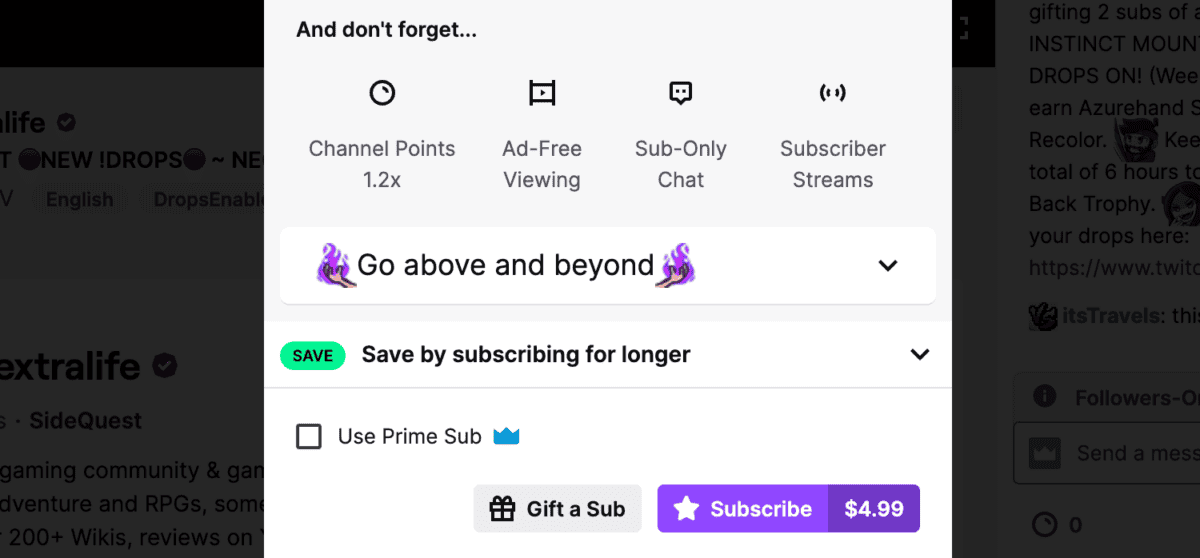Click the purple Subscribe button
The height and width of the screenshot is (558, 1200).
click(743, 509)
